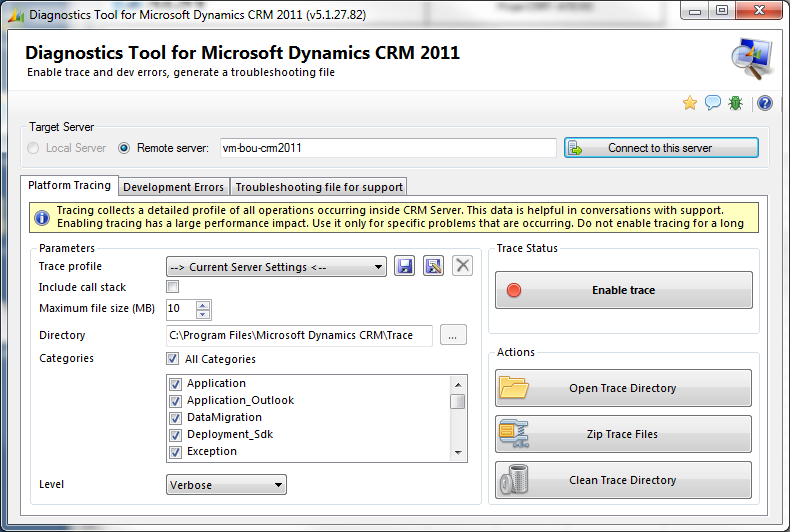Click the categories list scroll up arrow
This screenshot has width=790, height=532.
point(457,384)
